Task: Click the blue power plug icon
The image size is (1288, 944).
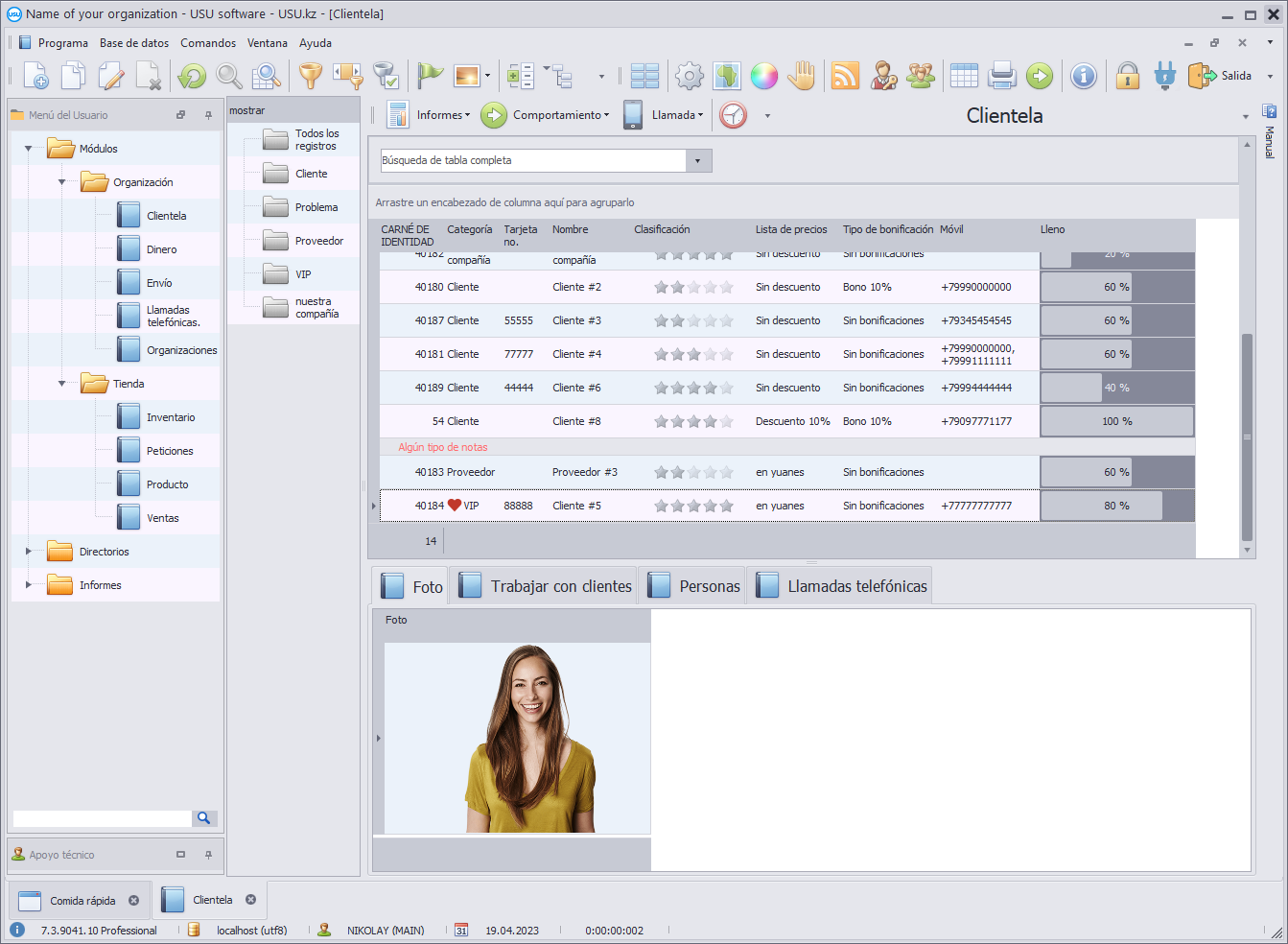Action: (1165, 76)
